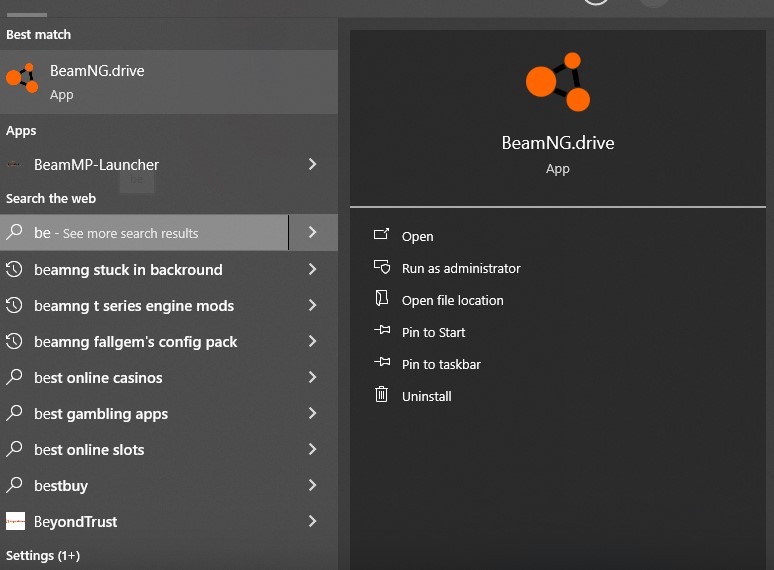
Task: Click the BeyondTrust logo icon
Action: pos(15,522)
